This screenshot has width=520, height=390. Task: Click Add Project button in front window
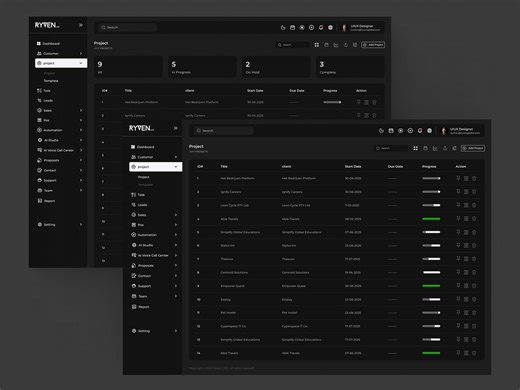473,148
